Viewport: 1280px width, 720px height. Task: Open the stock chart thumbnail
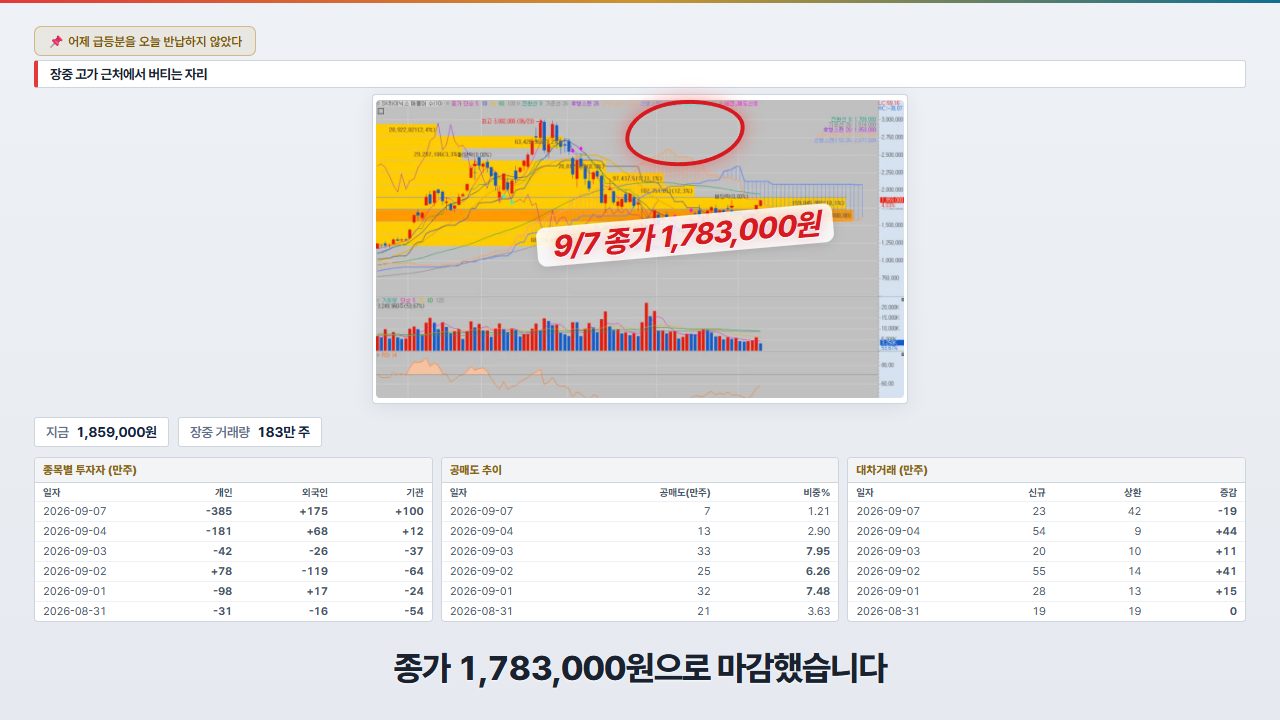[x=640, y=249]
